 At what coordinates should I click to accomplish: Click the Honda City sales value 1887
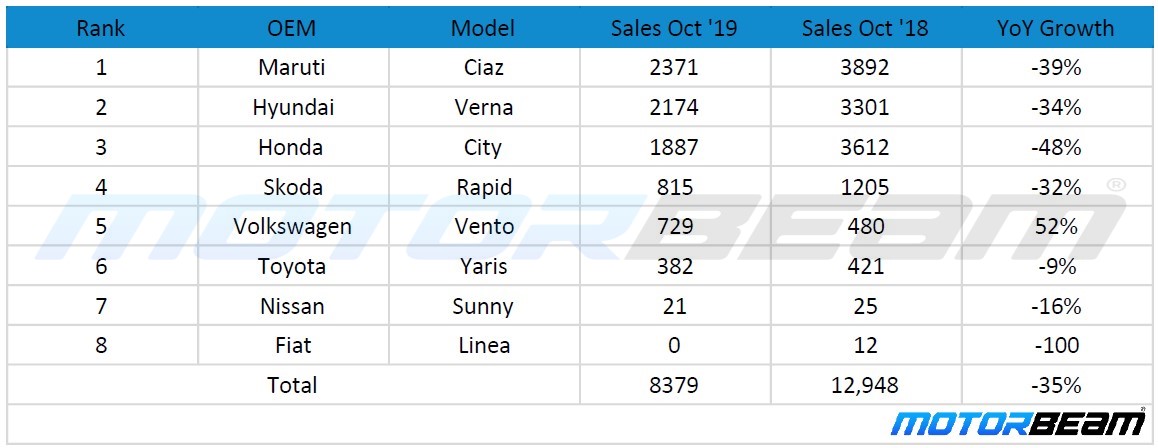[x=674, y=148]
